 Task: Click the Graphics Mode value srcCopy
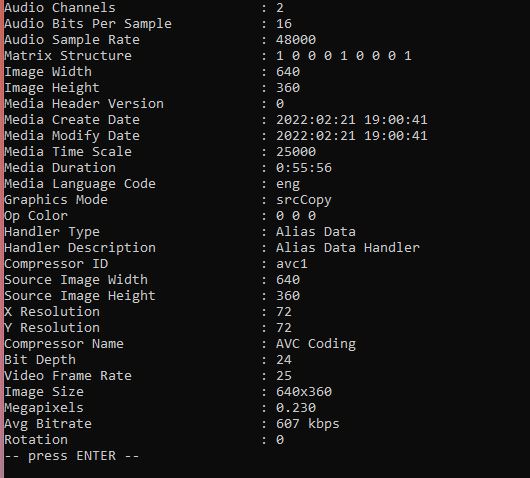[x=304, y=200]
